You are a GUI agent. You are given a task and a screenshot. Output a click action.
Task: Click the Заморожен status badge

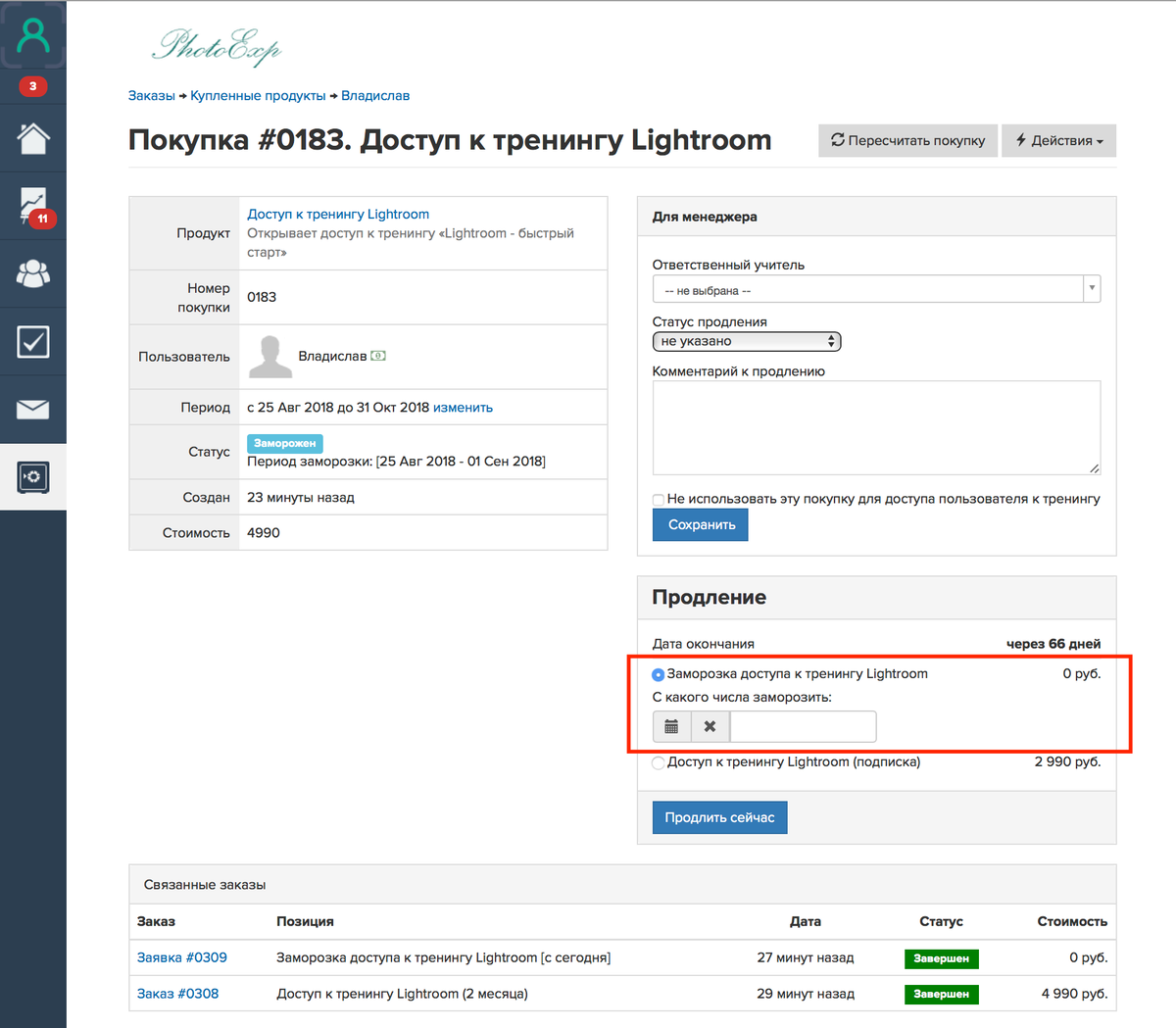tap(285, 443)
